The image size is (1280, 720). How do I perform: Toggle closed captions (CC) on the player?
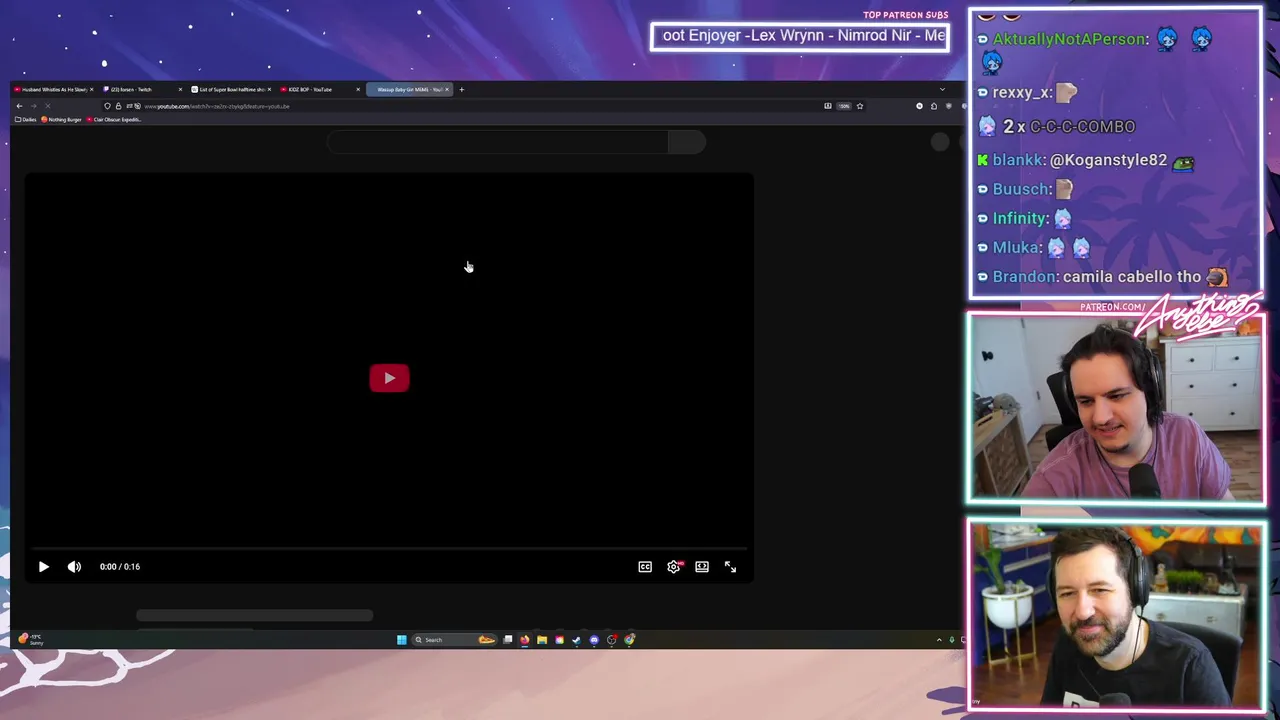[645, 567]
